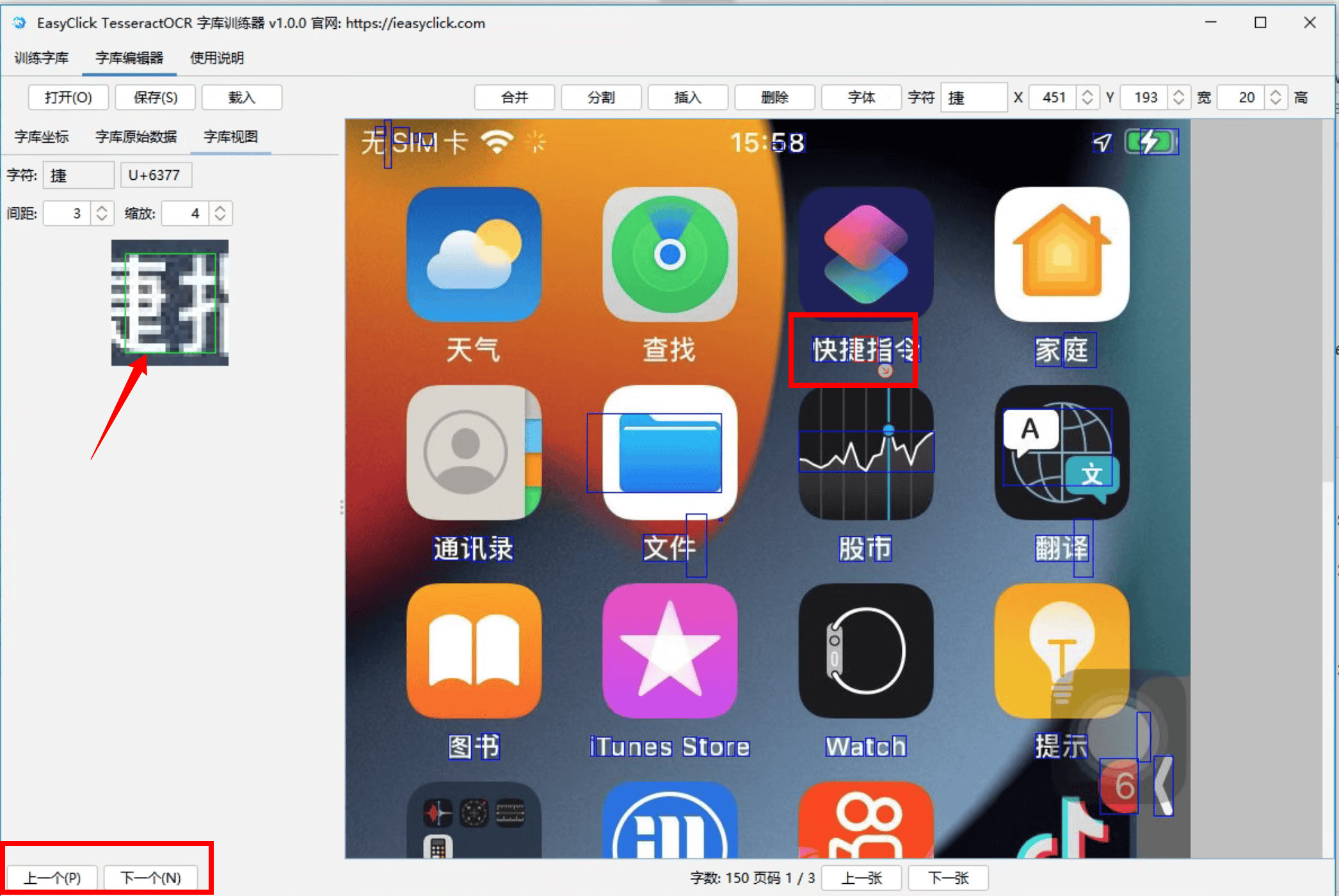Image resolution: width=1339 pixels, height=896 pixels.
Task: Click the Books app icon
Action: coord(474,651)
